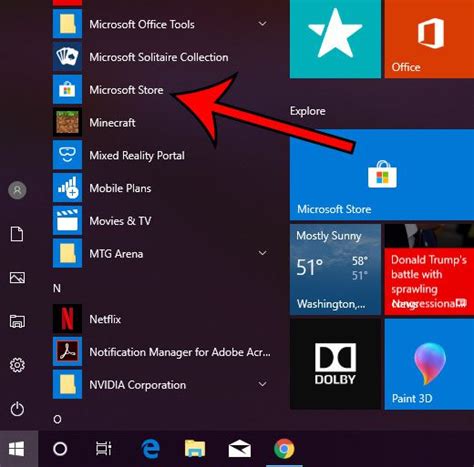
Task: Launch the Dolby tile
Action: [x=335, y=364]
